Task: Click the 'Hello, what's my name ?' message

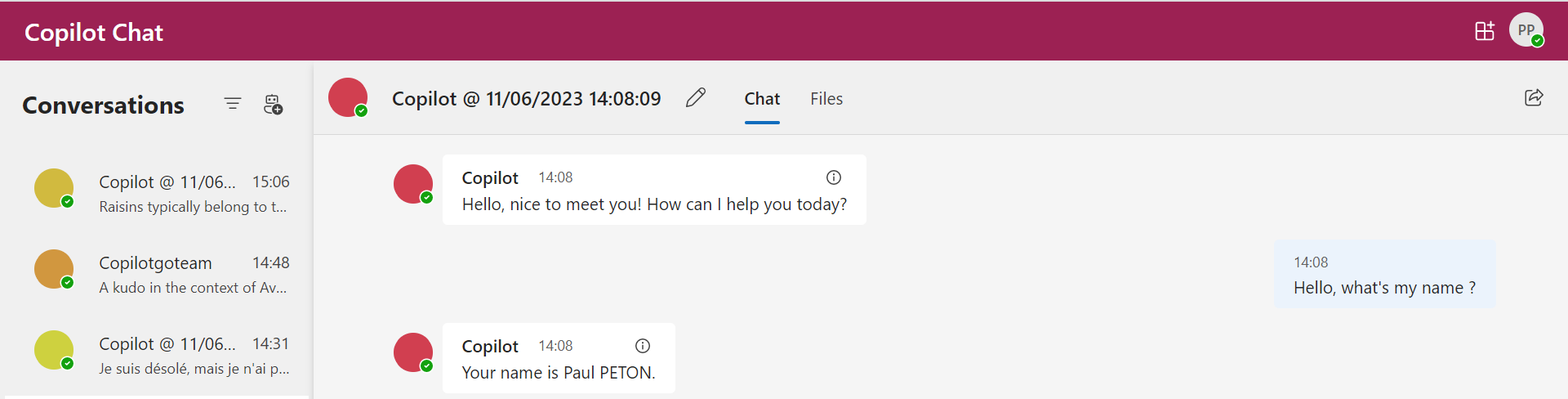Action: click(x=1384, y=288)
